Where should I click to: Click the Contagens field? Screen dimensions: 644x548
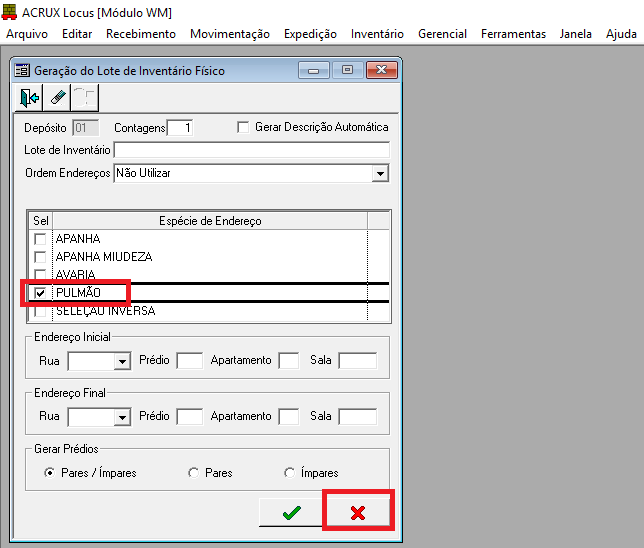180,128
